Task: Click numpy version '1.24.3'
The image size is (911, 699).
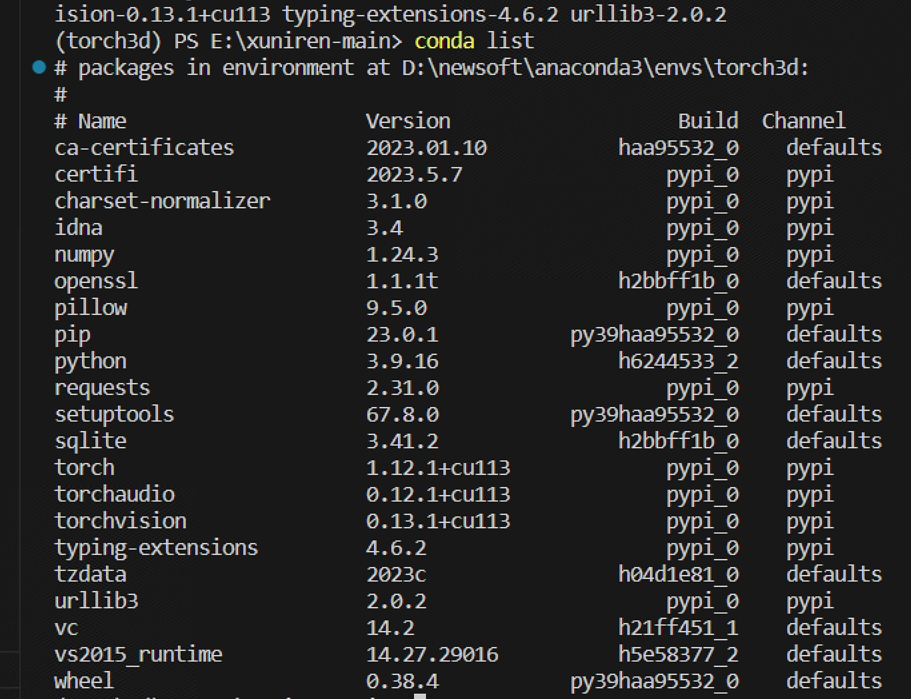Action: (402, 254)
